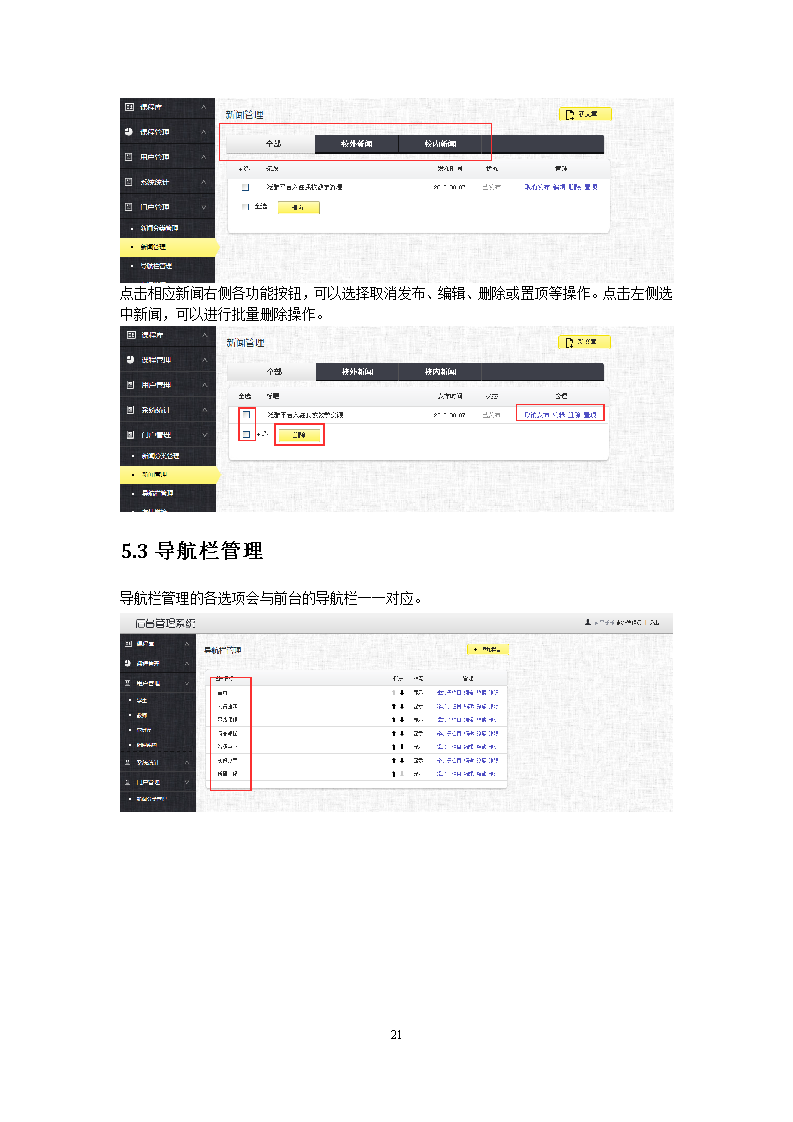This screenshot has height=1122, width=793.
Task: Click 取消发布 link in middle screenshot news row
Action: pos(537,415)
